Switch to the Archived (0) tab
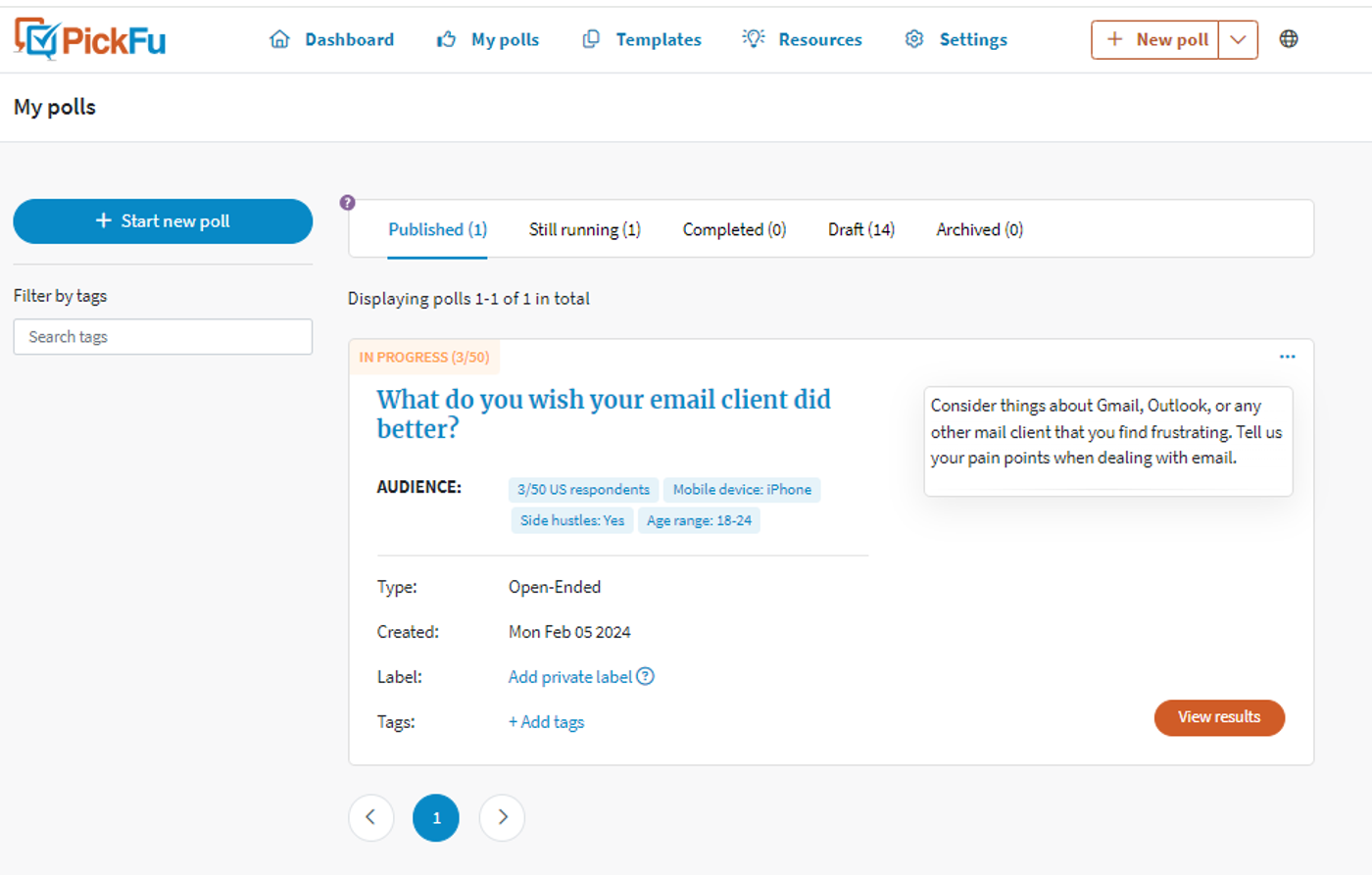Screen dimensions: 1372x875 tap(979, 229)
